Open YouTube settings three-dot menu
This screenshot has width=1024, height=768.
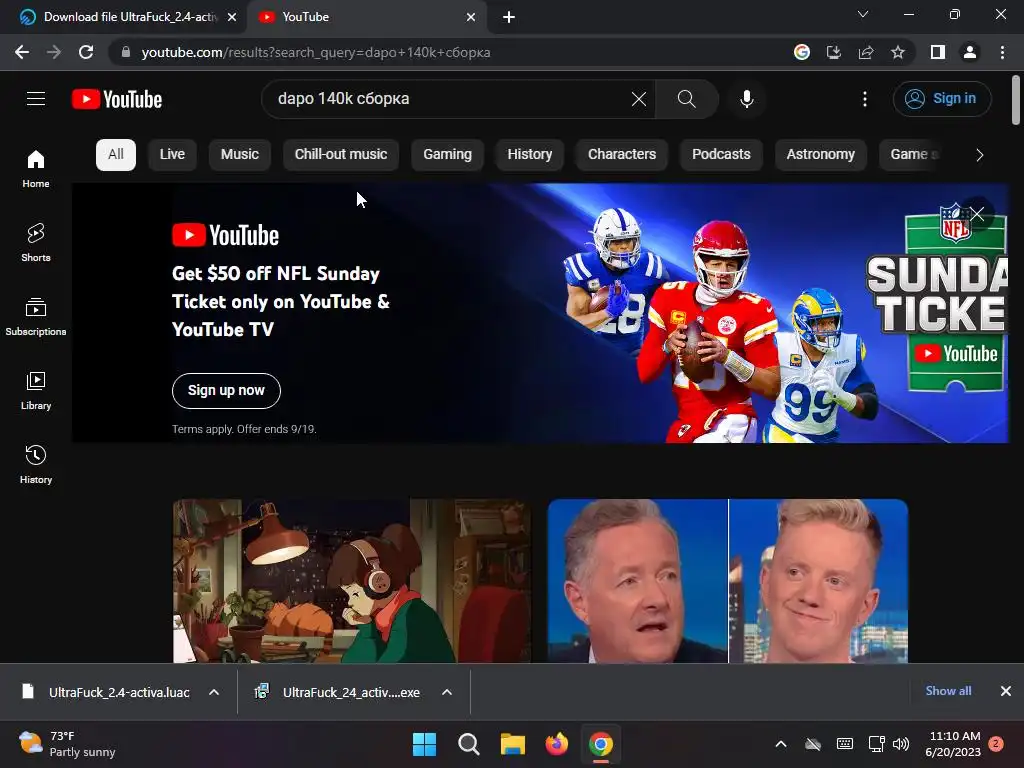(x=865, y=99)
